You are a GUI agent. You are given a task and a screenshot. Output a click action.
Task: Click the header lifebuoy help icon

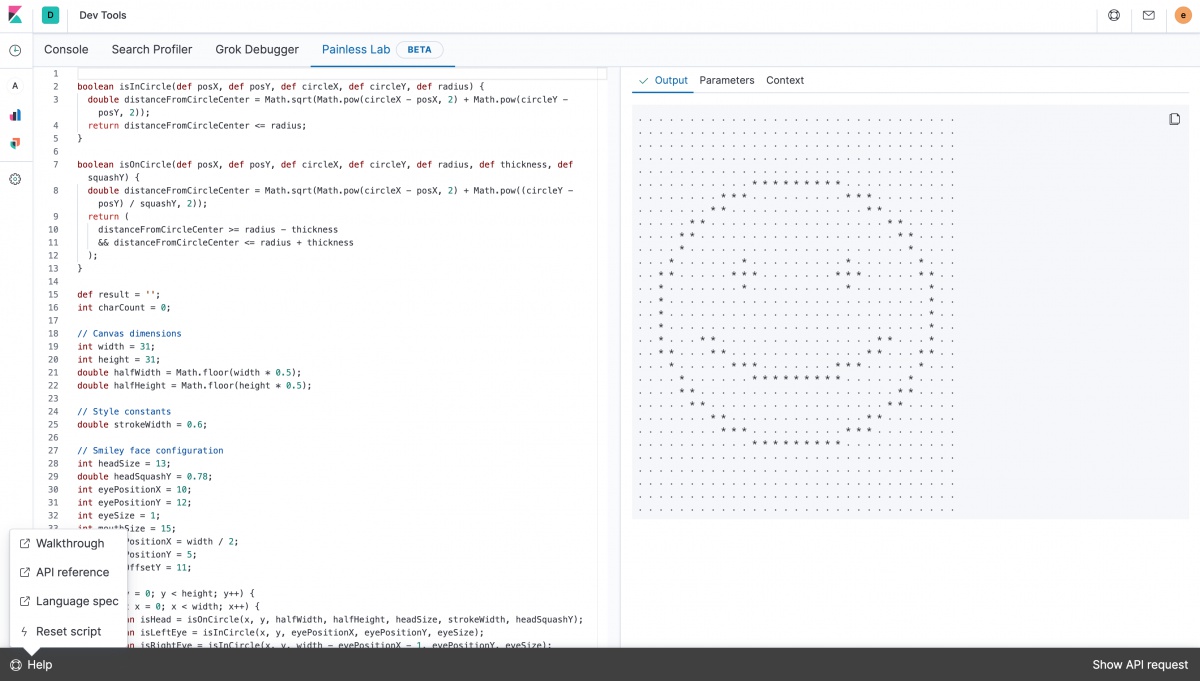click(x=1114, y=15)
